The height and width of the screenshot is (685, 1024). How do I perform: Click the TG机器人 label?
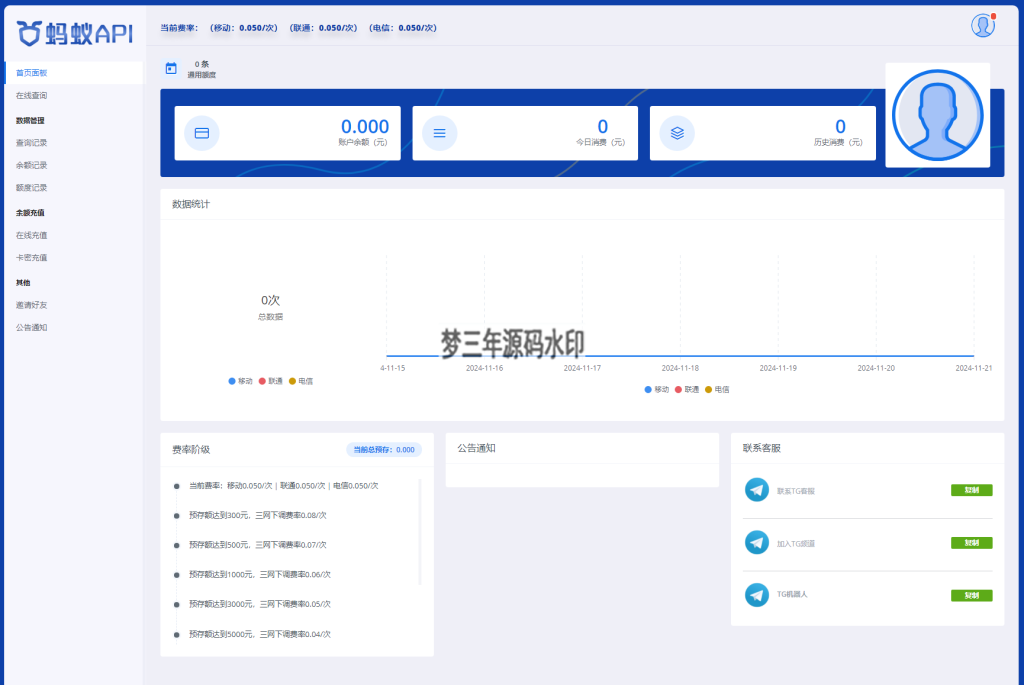tap(792, 594)
